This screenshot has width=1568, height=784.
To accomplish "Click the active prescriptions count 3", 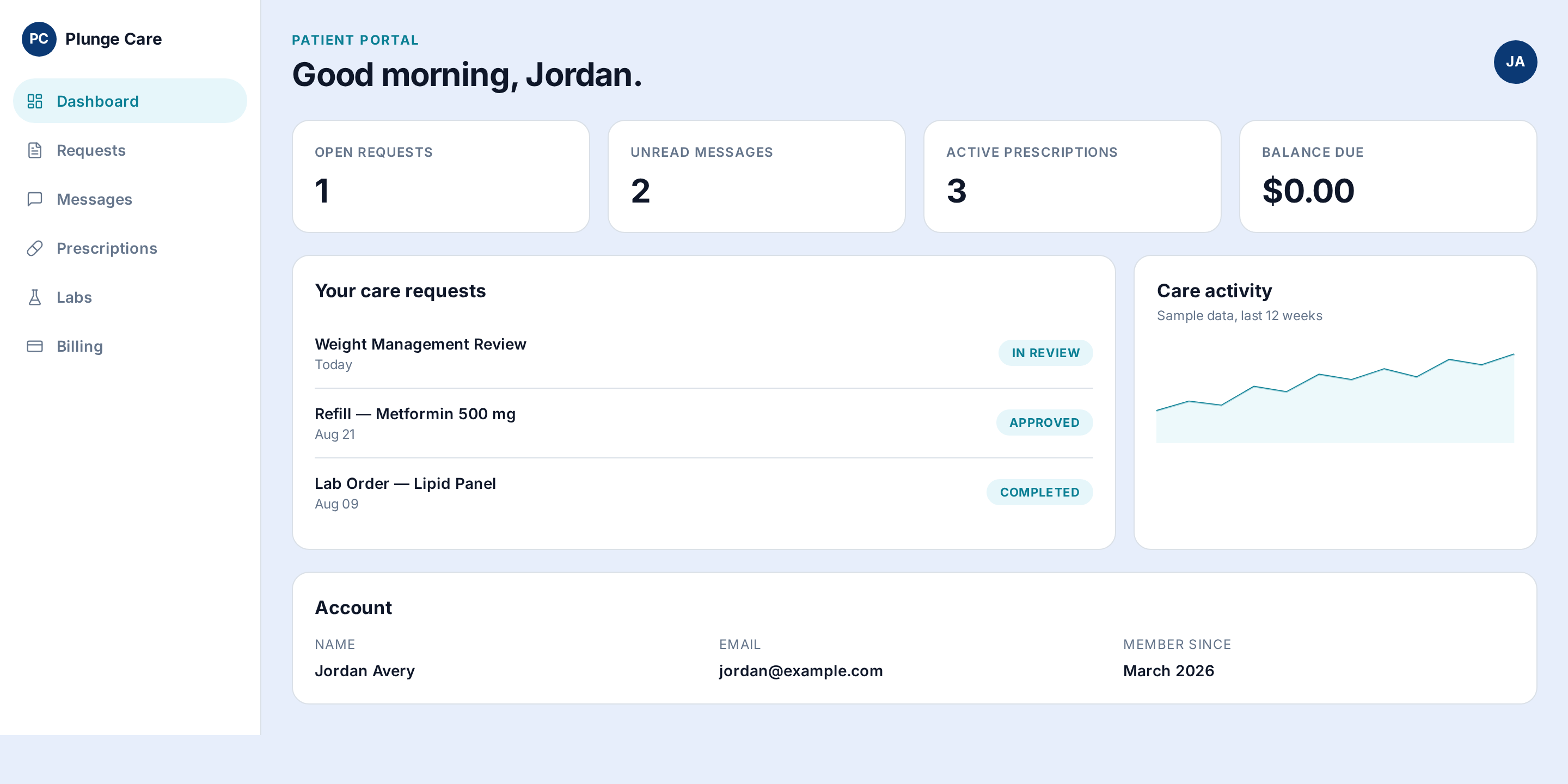I will coord(956,191).
